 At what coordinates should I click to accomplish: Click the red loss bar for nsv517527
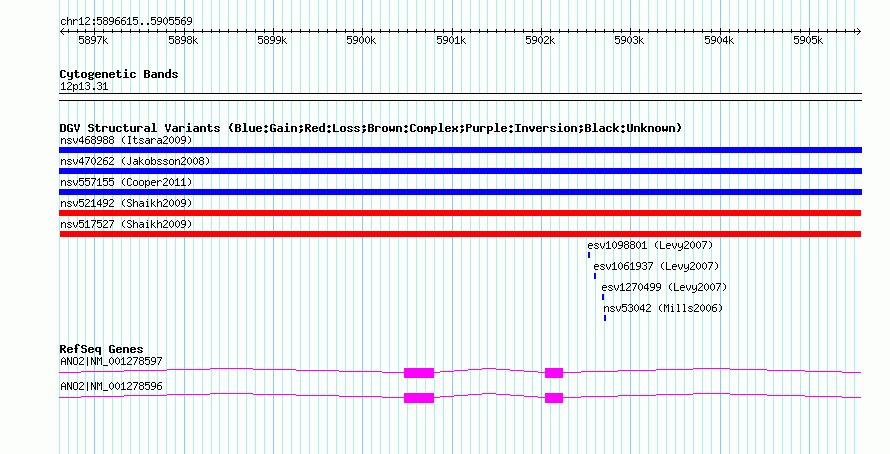click(x=460, y=234)
